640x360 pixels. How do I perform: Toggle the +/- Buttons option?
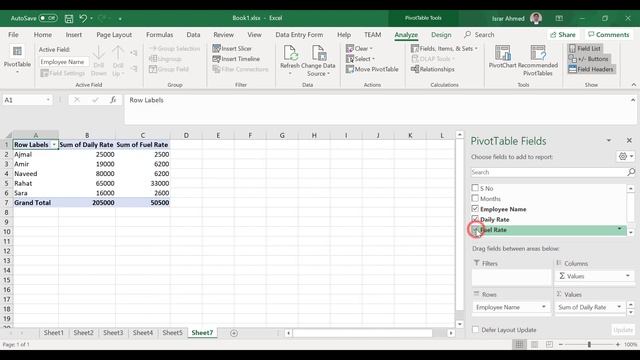[588, 59]
